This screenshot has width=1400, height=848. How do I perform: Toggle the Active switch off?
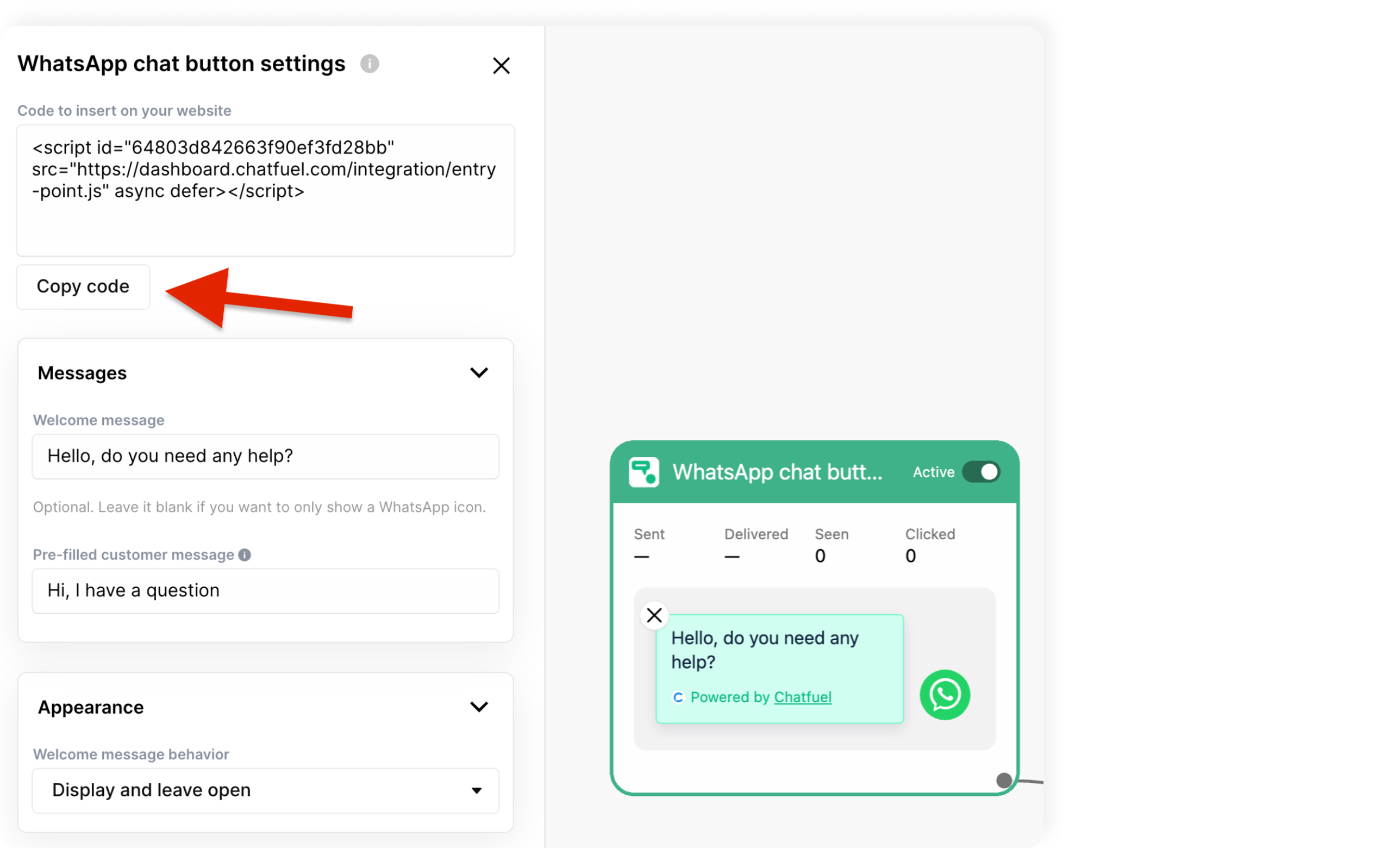coord(982,472)
